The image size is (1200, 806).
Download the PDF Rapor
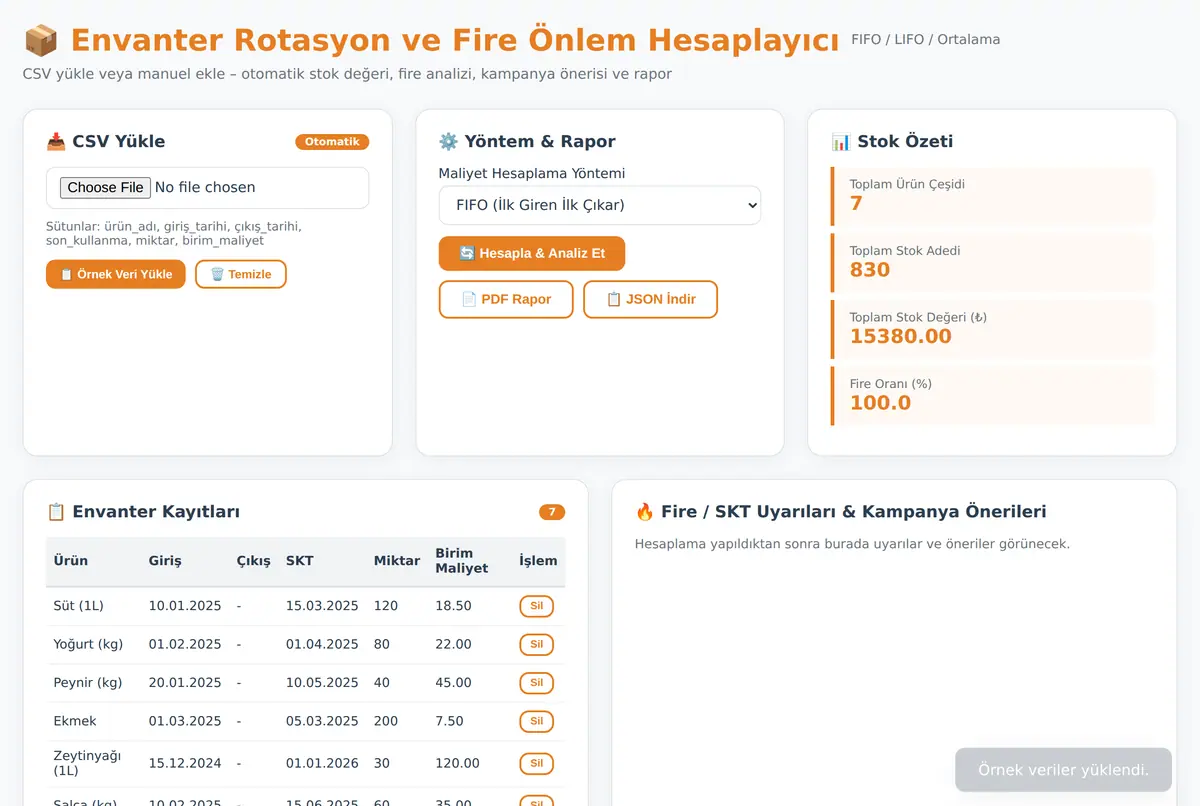pos(506,299)
